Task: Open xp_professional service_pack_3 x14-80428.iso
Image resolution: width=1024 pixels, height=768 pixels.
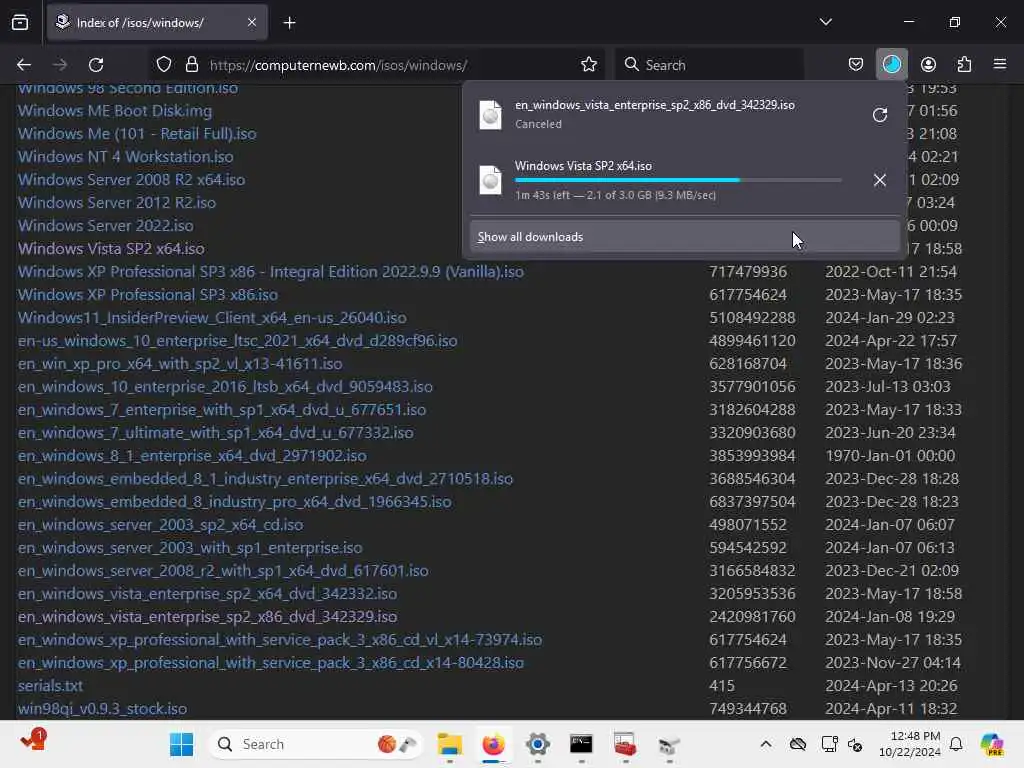Action: [x=270, y=663]
